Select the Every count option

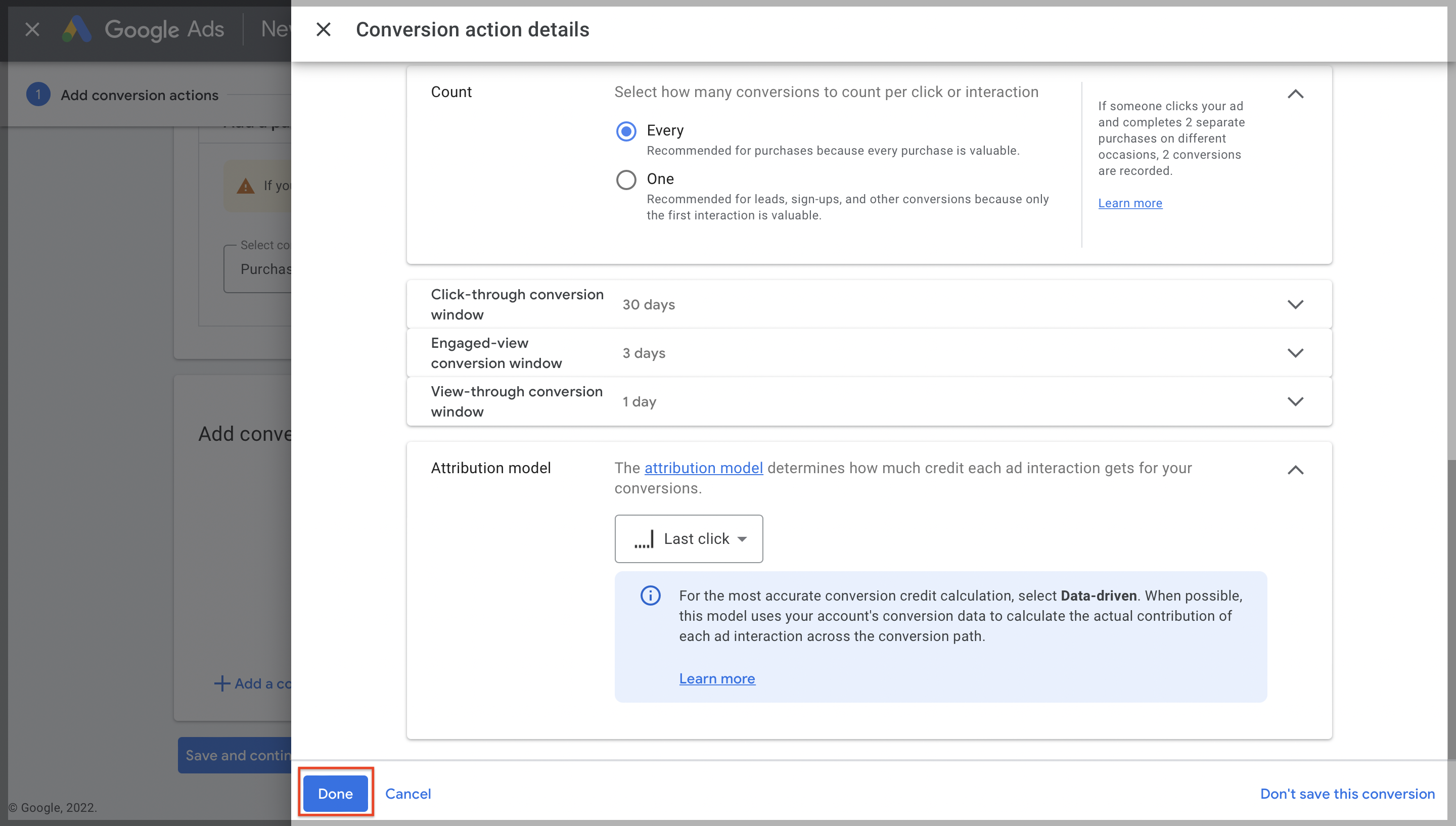tap(626, 131)
